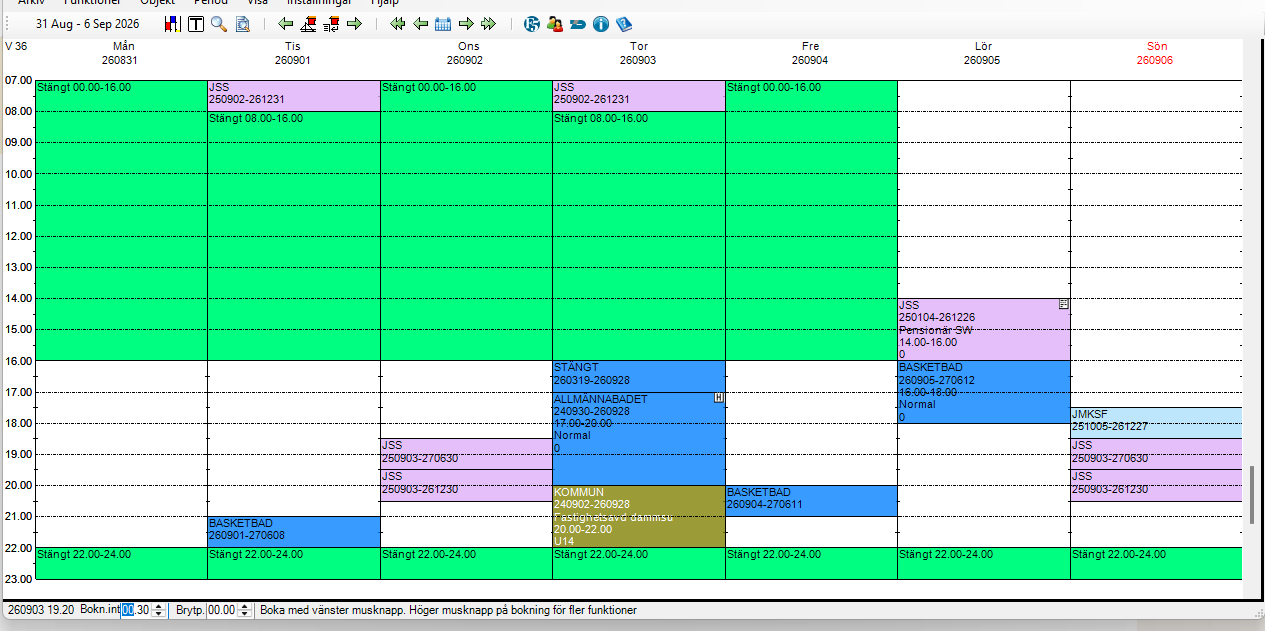1265x631 pixels.
Task: Open the Objekt menu
Action: tap(157, 3)
